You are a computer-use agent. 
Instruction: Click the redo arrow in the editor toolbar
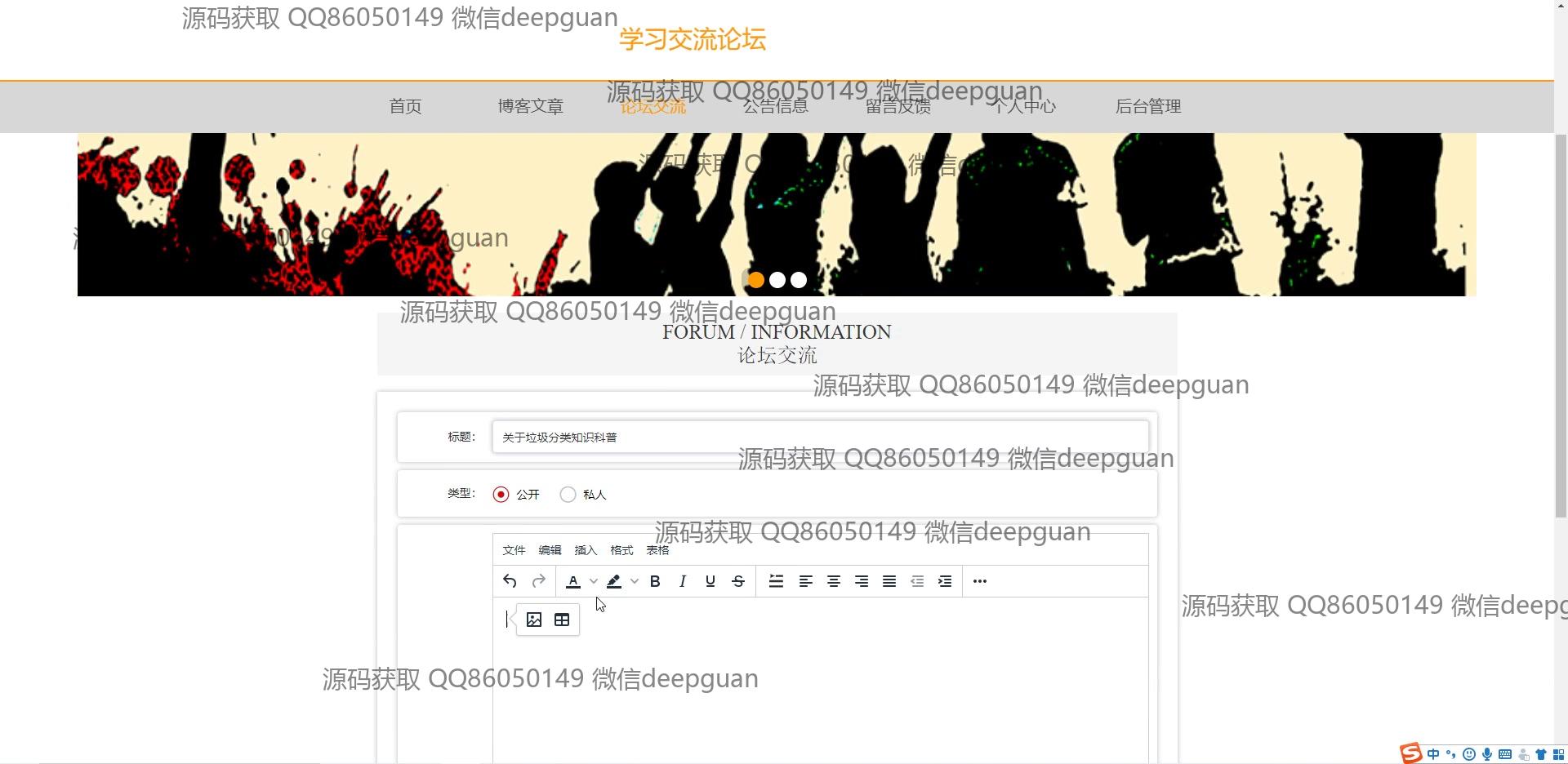click(538, 581)
